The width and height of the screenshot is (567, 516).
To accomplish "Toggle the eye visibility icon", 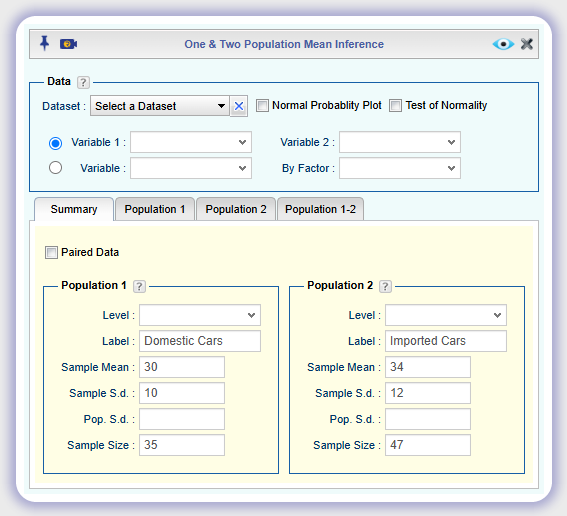I will 503,44.
